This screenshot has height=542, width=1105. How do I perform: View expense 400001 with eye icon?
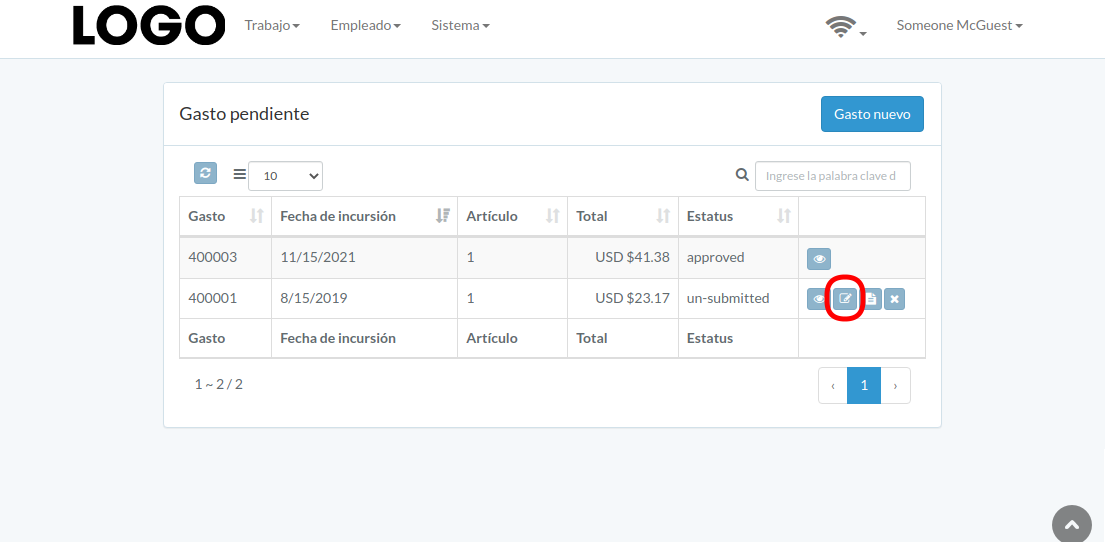[819, 300]
